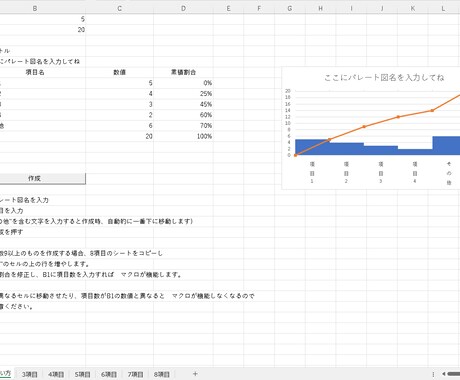Select column B header
Screen dimensions: 460x380
pyautogui.click(x=35, y=9)
